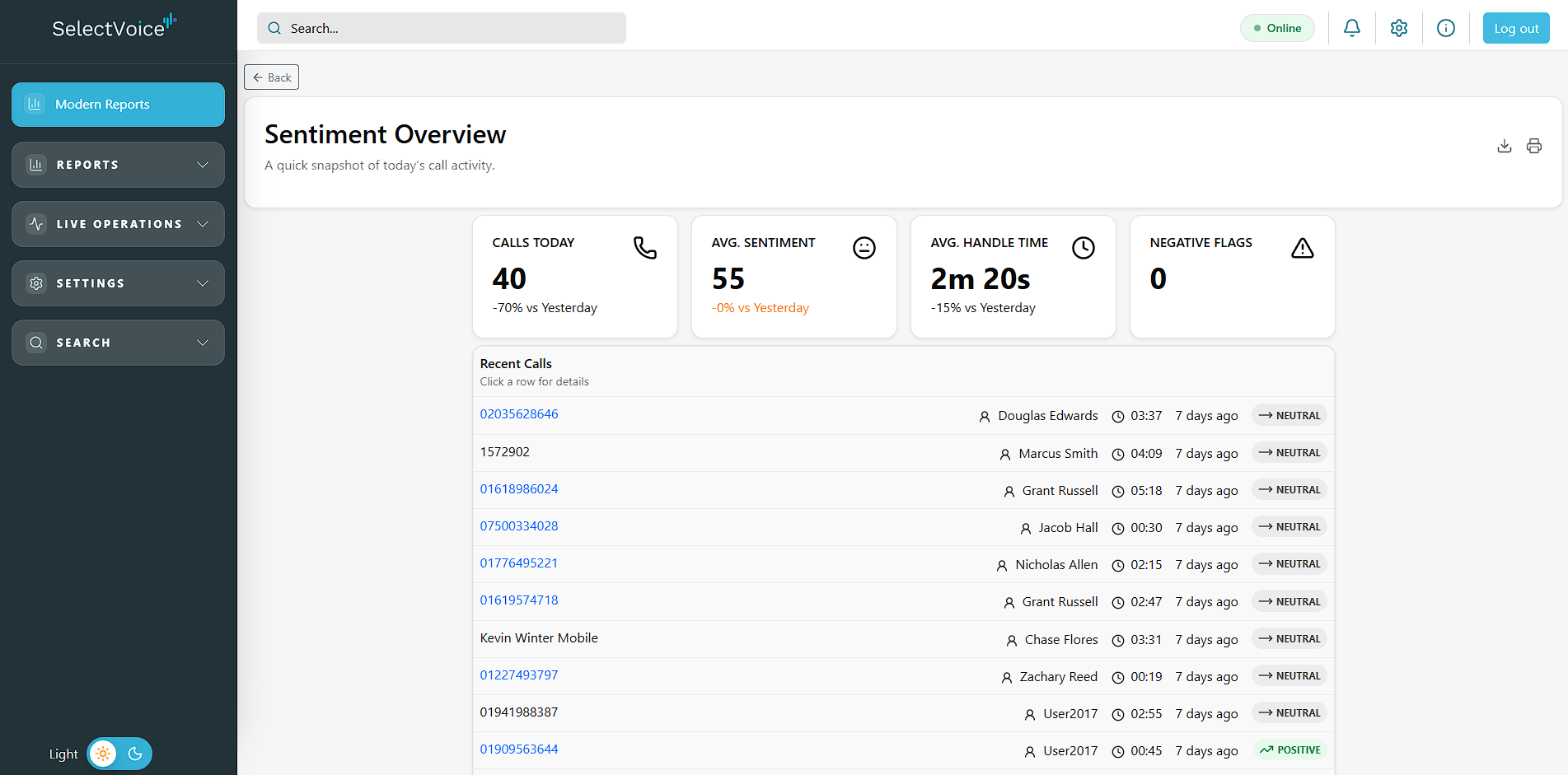Switch to light mode sun toggle
Viewport: 1568px width, 775px height.
tap(103, 754)
